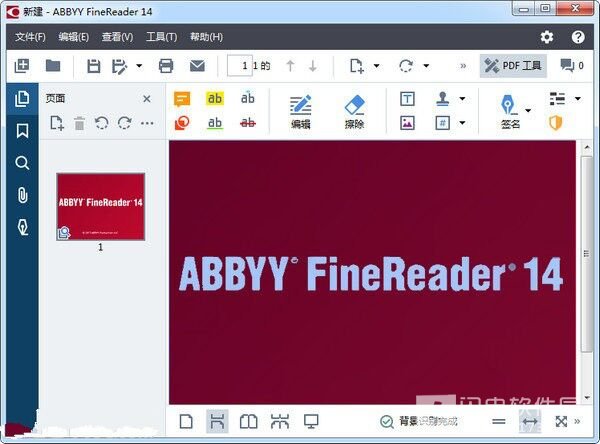The height and width of the screenshot is (444, 600).
Task: Select the yellow Highlight text tool
Action: point(215,99)
